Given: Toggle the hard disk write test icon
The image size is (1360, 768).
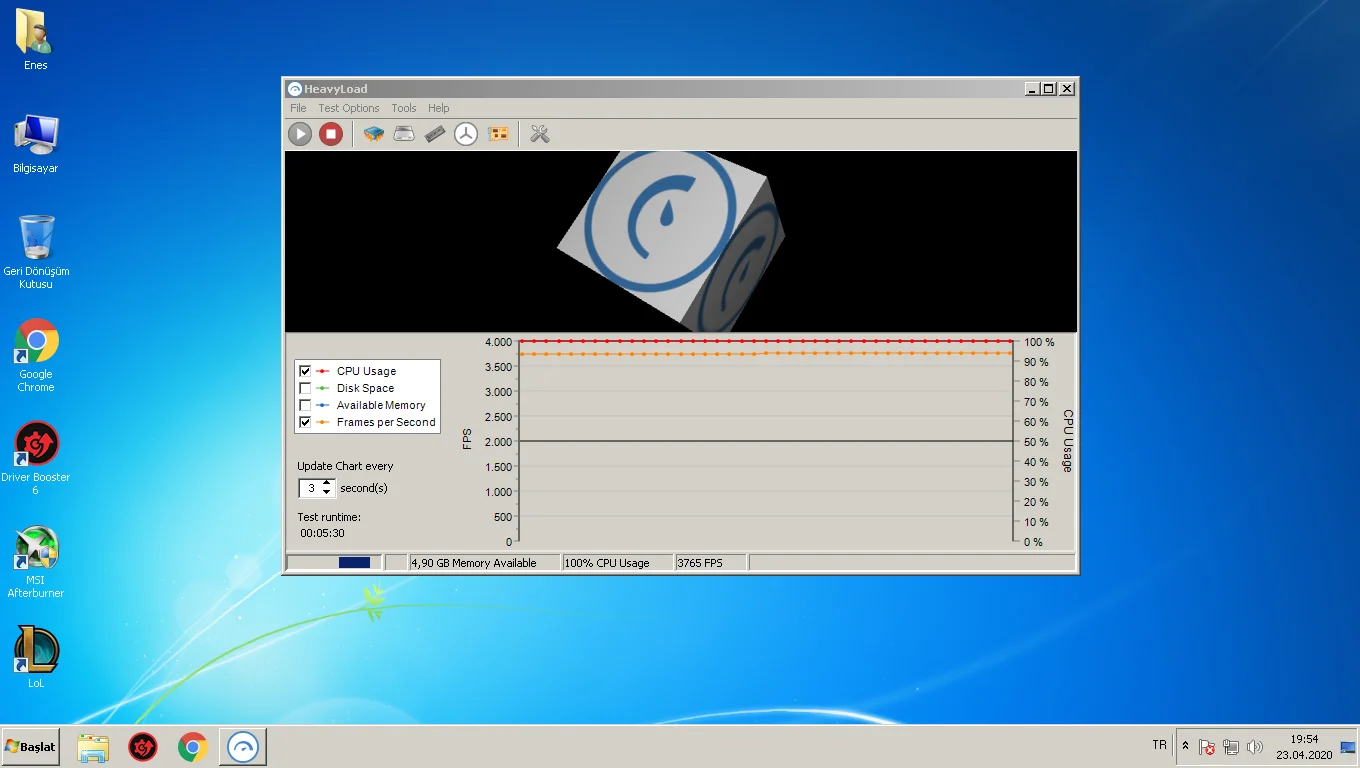Looking at the screenshot, I should coord(404,134).
